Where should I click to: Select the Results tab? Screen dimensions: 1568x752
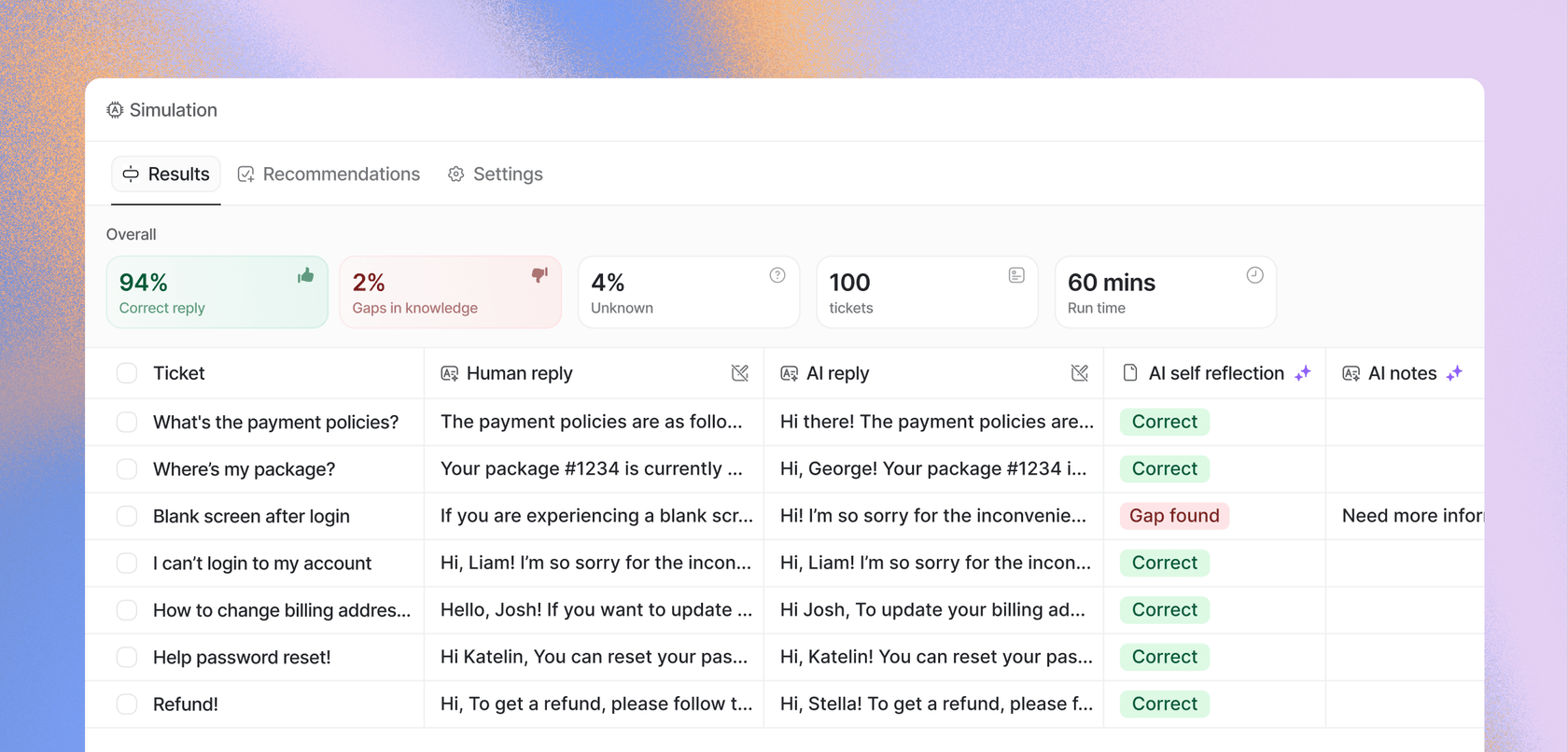pos(166,174)
